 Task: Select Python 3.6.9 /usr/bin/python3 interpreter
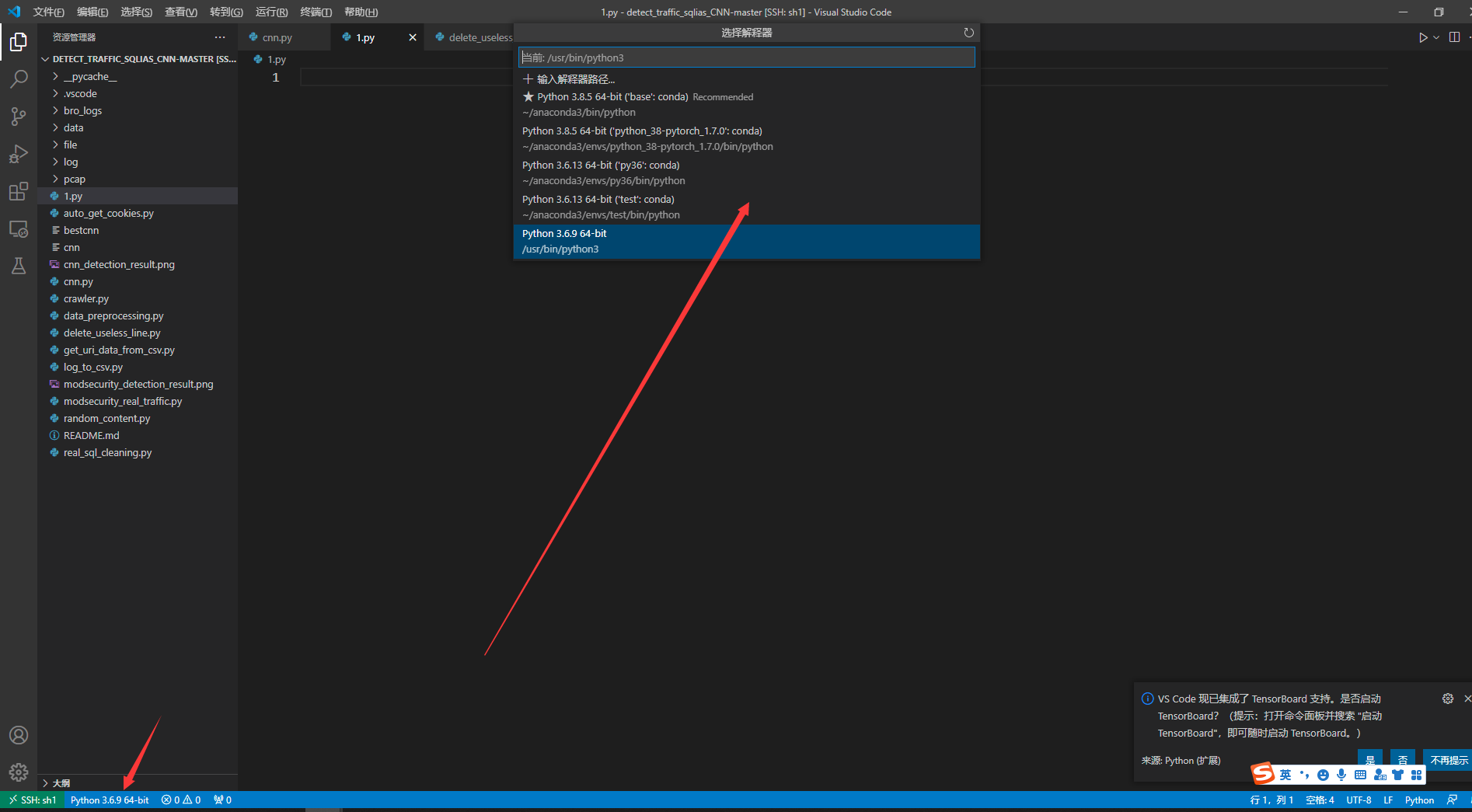coord(747,242)
